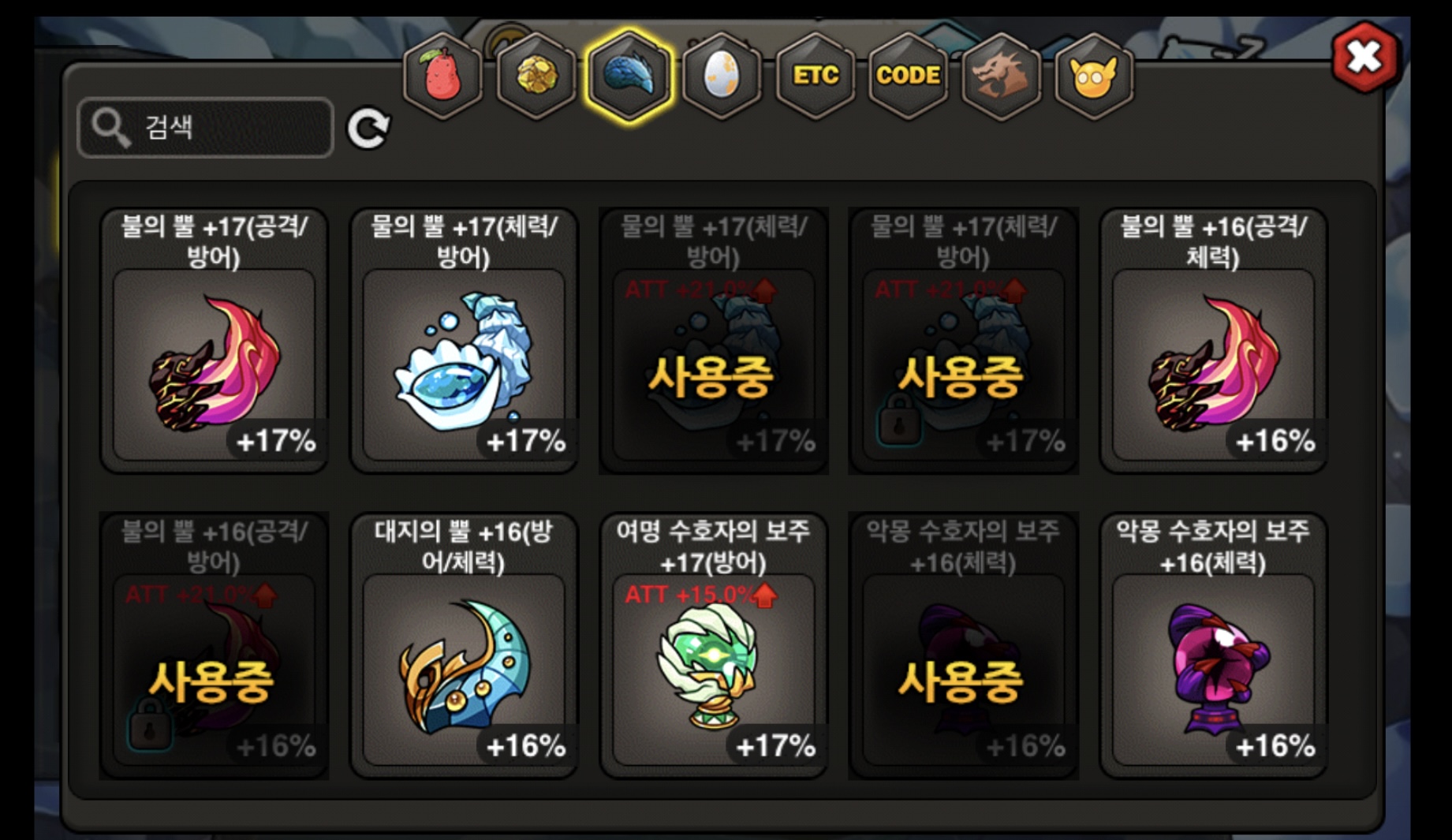Click the magnifying glass search icon
Viewport: 1452px width, 840px height.
tap(110, 128)
